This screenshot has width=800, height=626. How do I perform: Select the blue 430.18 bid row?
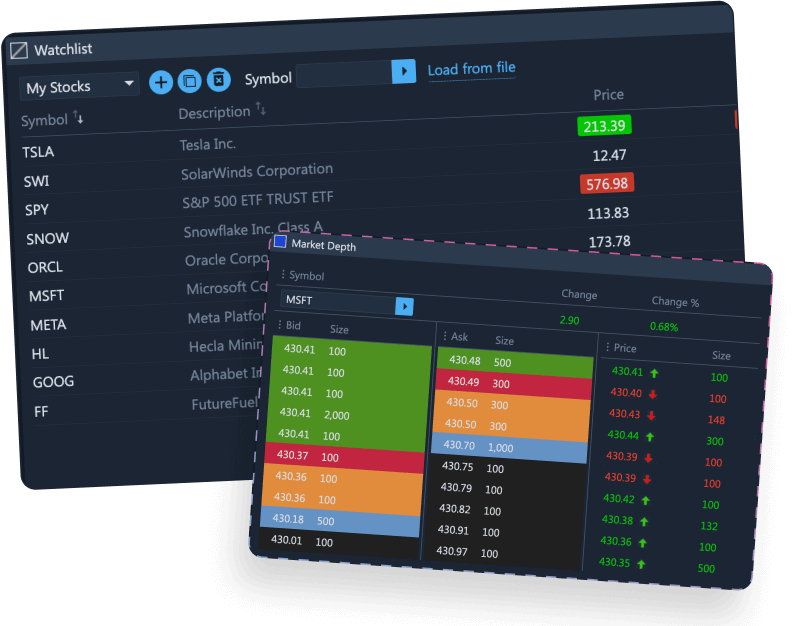340,521
